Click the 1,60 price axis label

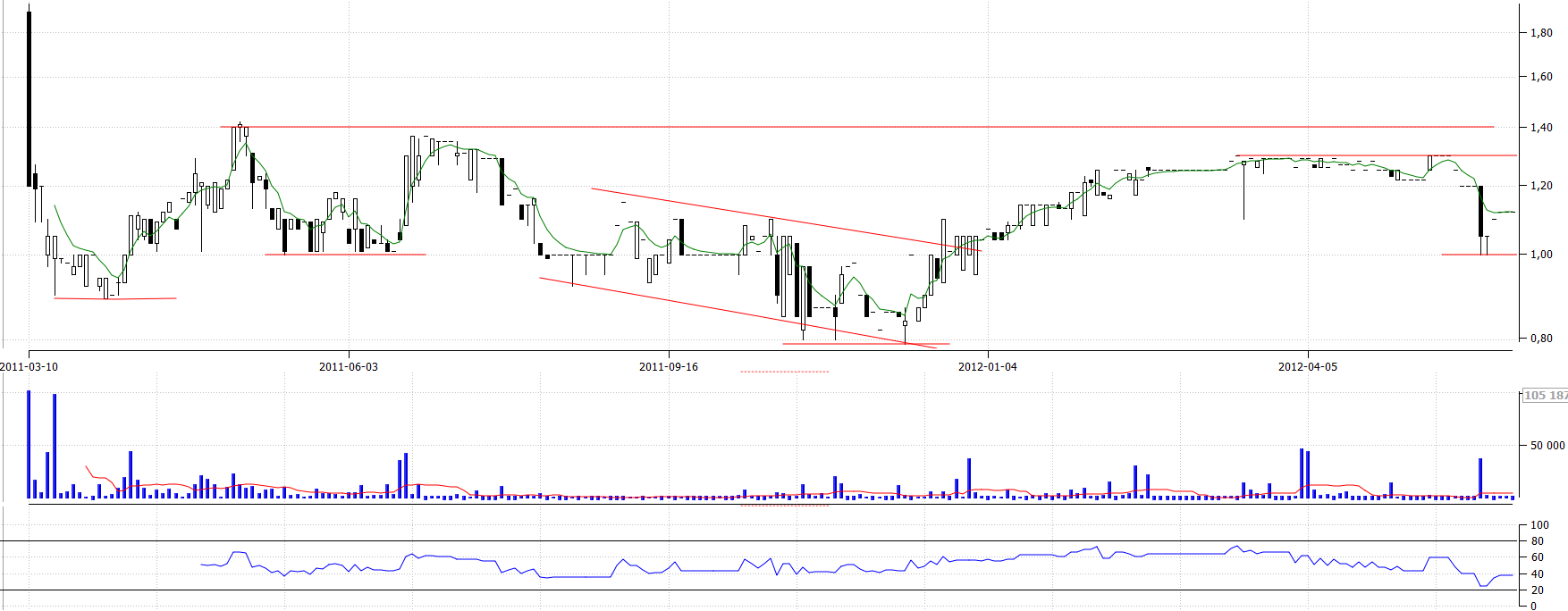click(1541, 77)
